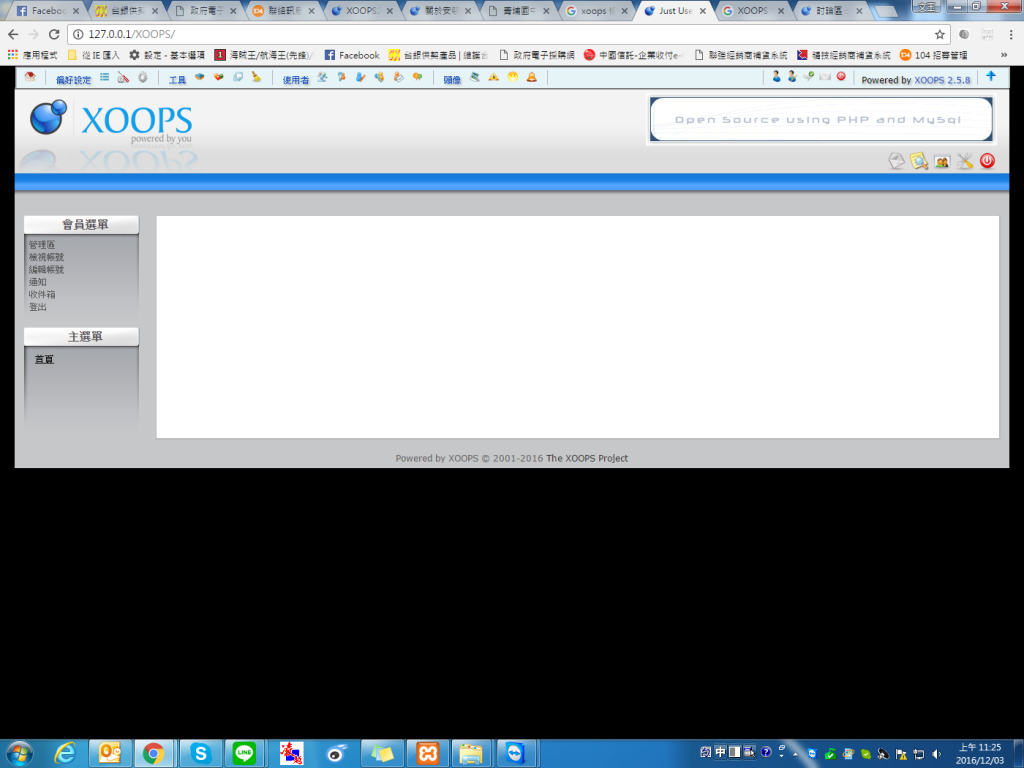The height and width of the screenshot is (768, 1024).
Task: Switch to the Just Use browser tab
Action: [674, 11]
